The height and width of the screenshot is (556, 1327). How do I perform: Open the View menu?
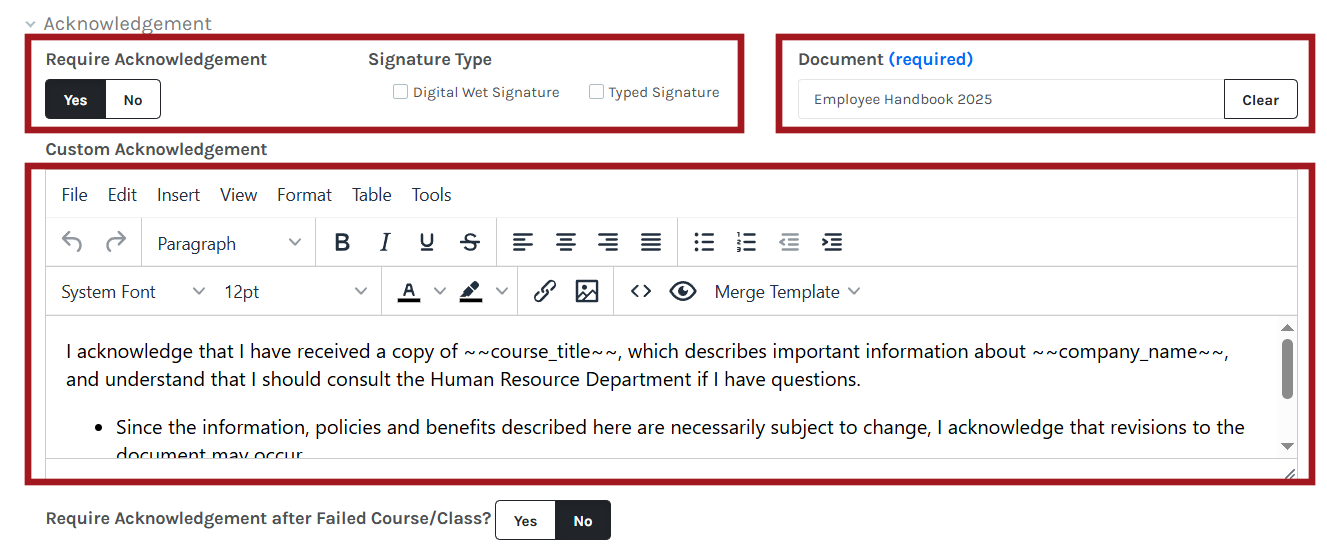coord(238,194)
